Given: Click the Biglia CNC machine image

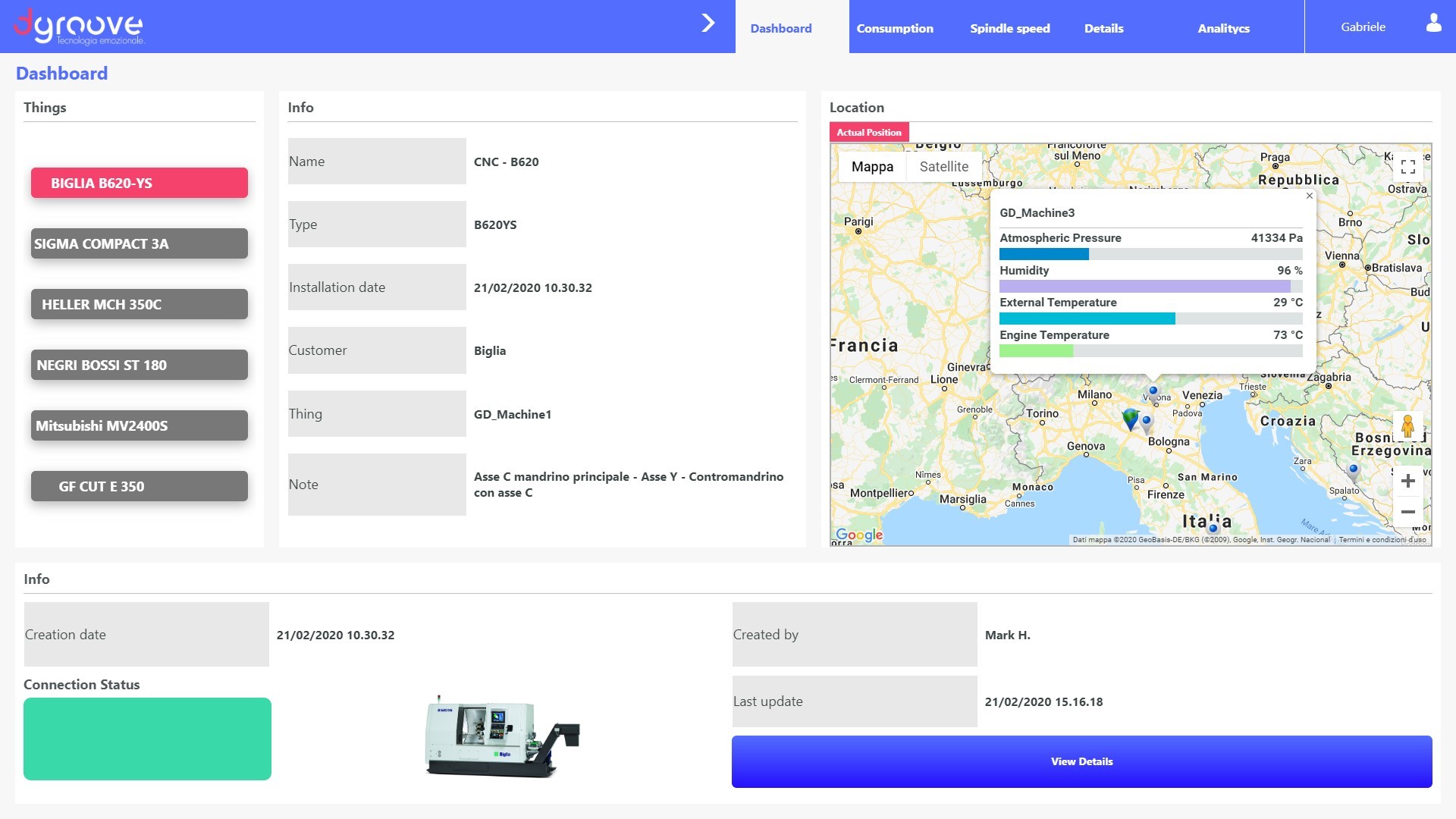Looking at the screenshot, I should [501, 736].
